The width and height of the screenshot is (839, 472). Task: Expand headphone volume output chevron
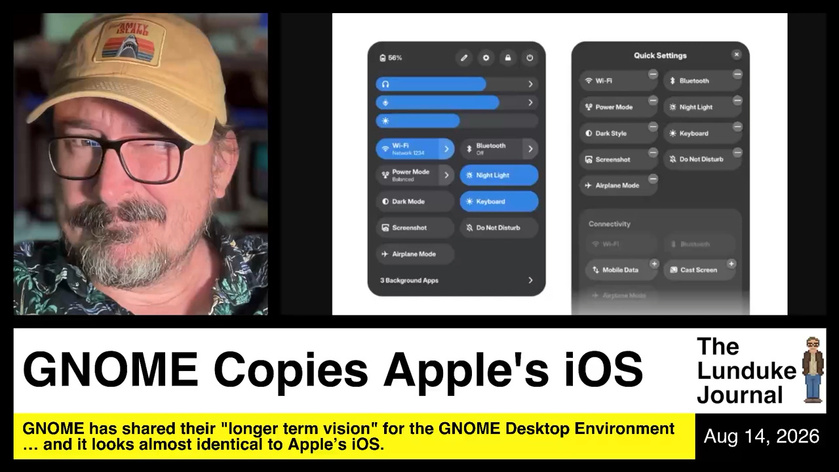click(x=530, y=84)
